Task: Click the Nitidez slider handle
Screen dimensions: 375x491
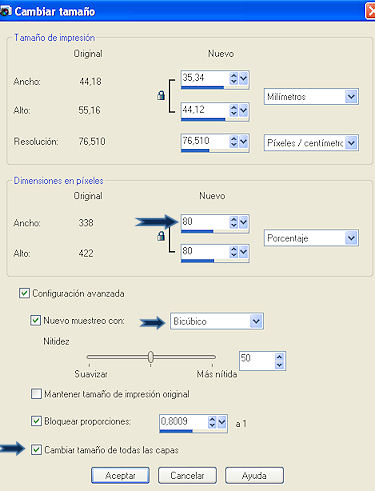Action: pos(151,357)
